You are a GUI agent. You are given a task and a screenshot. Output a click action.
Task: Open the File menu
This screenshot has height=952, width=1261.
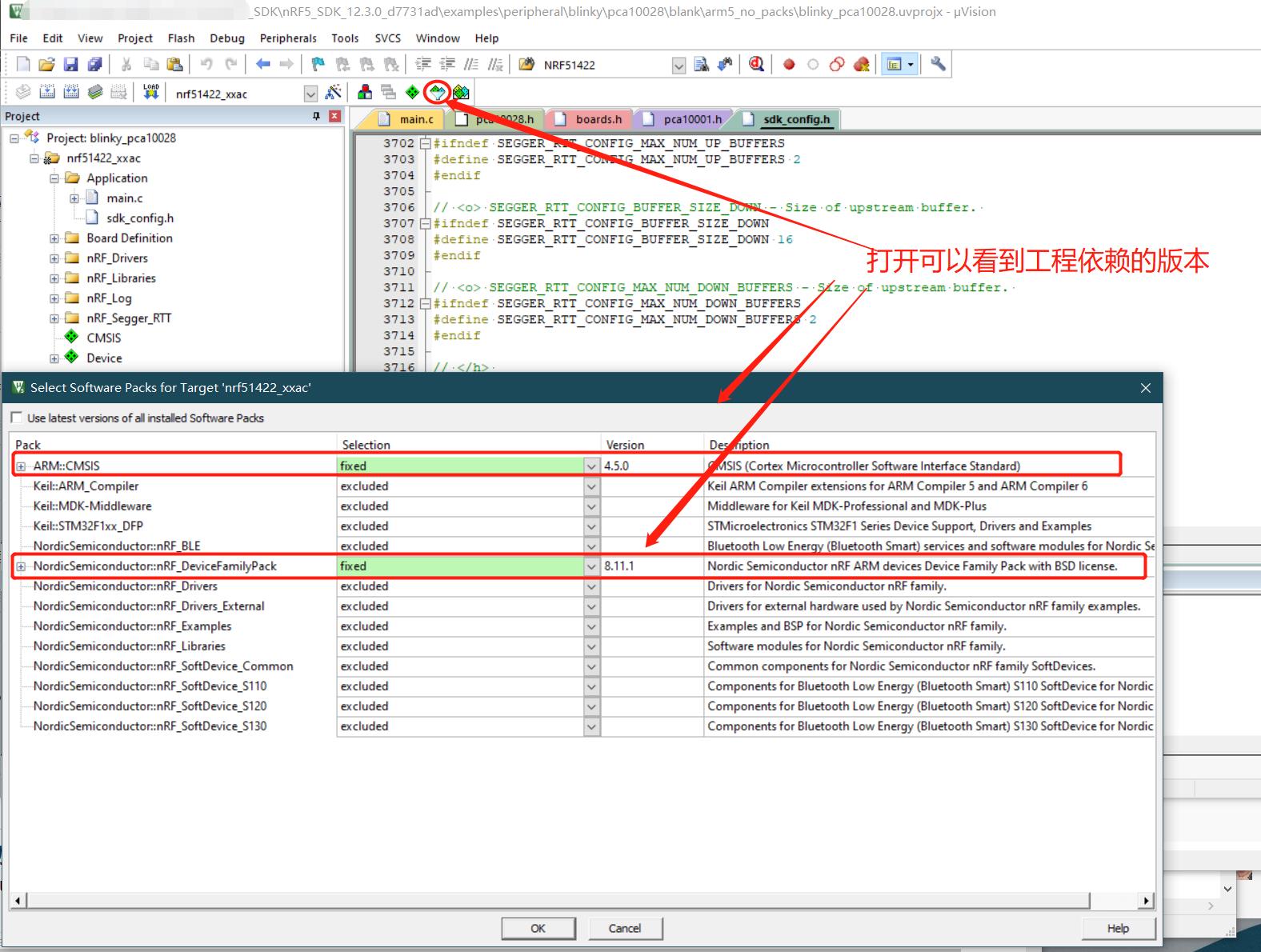pyautogui.click(x=18, y=38)
